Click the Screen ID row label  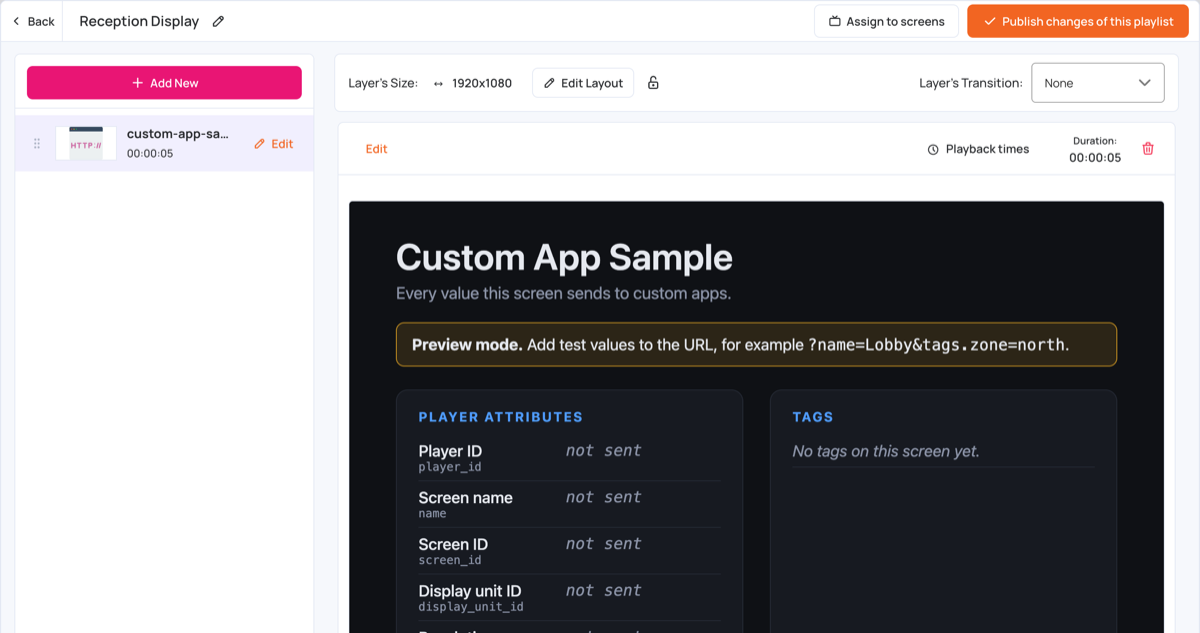(x=453, y=545)
